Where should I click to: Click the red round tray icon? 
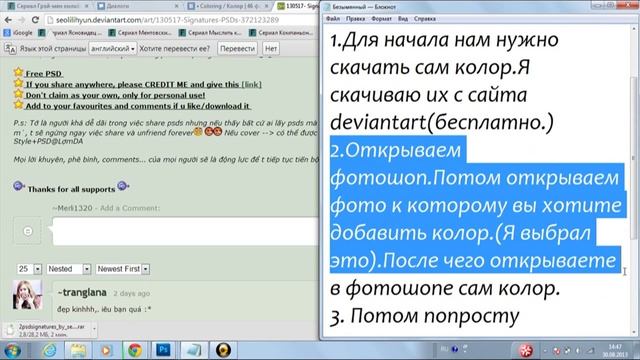pos(526,350)
